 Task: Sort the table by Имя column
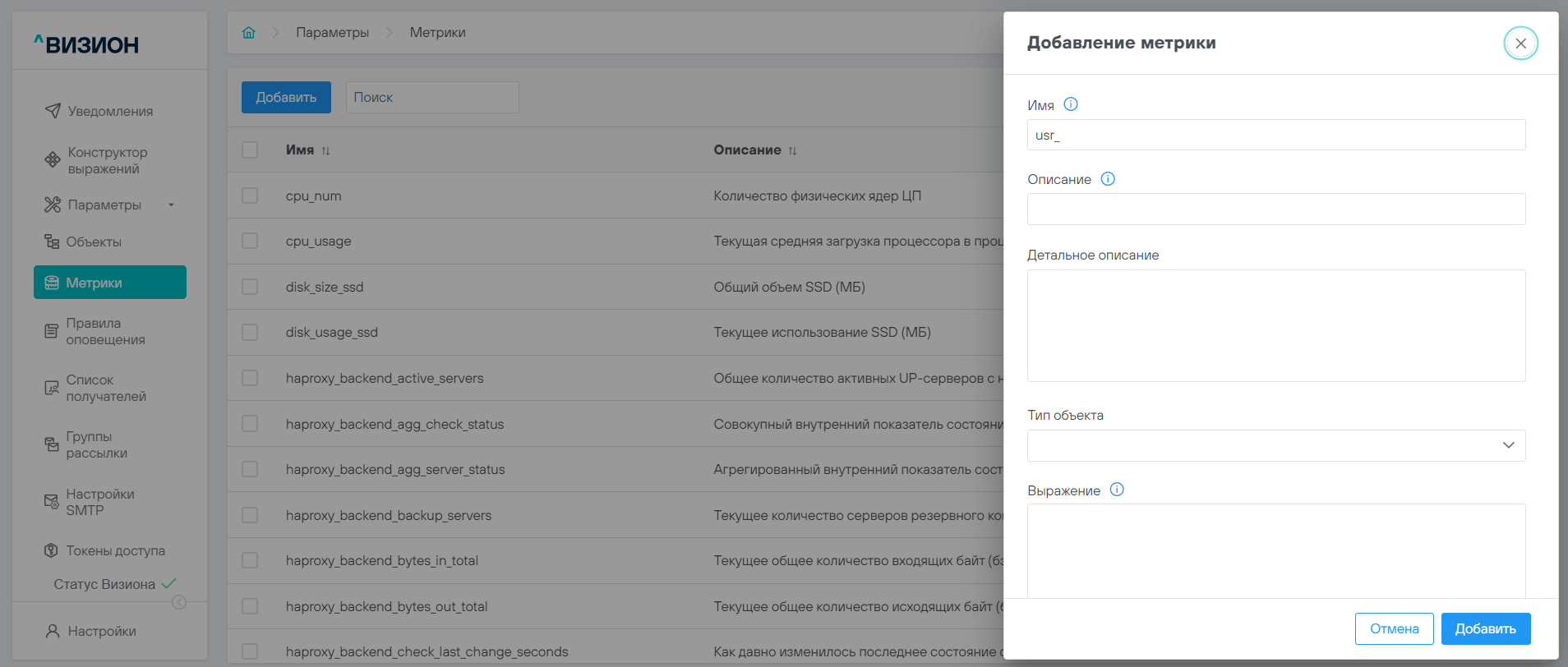pyautogui.click(x=325, y=150)
